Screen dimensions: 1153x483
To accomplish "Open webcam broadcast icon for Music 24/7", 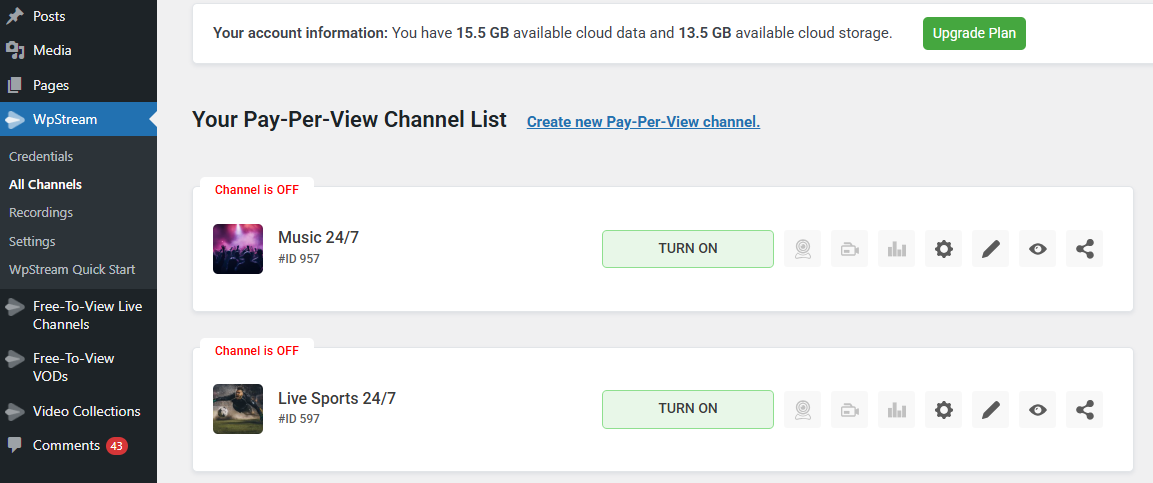I will click(x=802, y=248).
